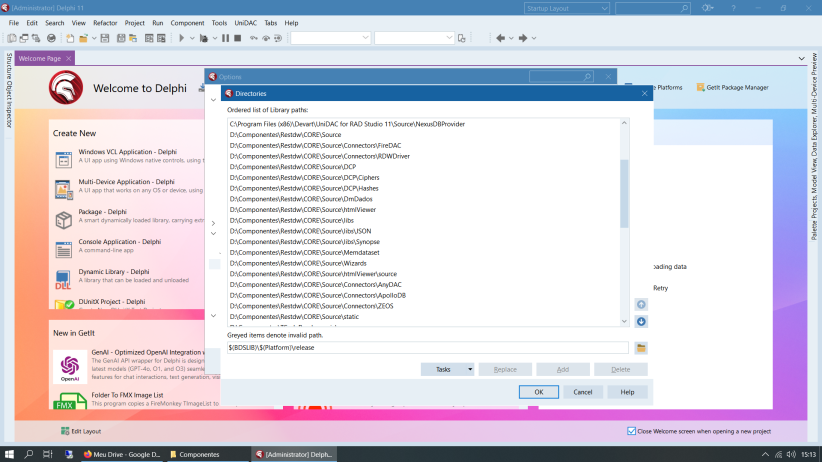Select the Restdw CORE Source ZEOS path
822x462 pixels.
pos(285,305)
